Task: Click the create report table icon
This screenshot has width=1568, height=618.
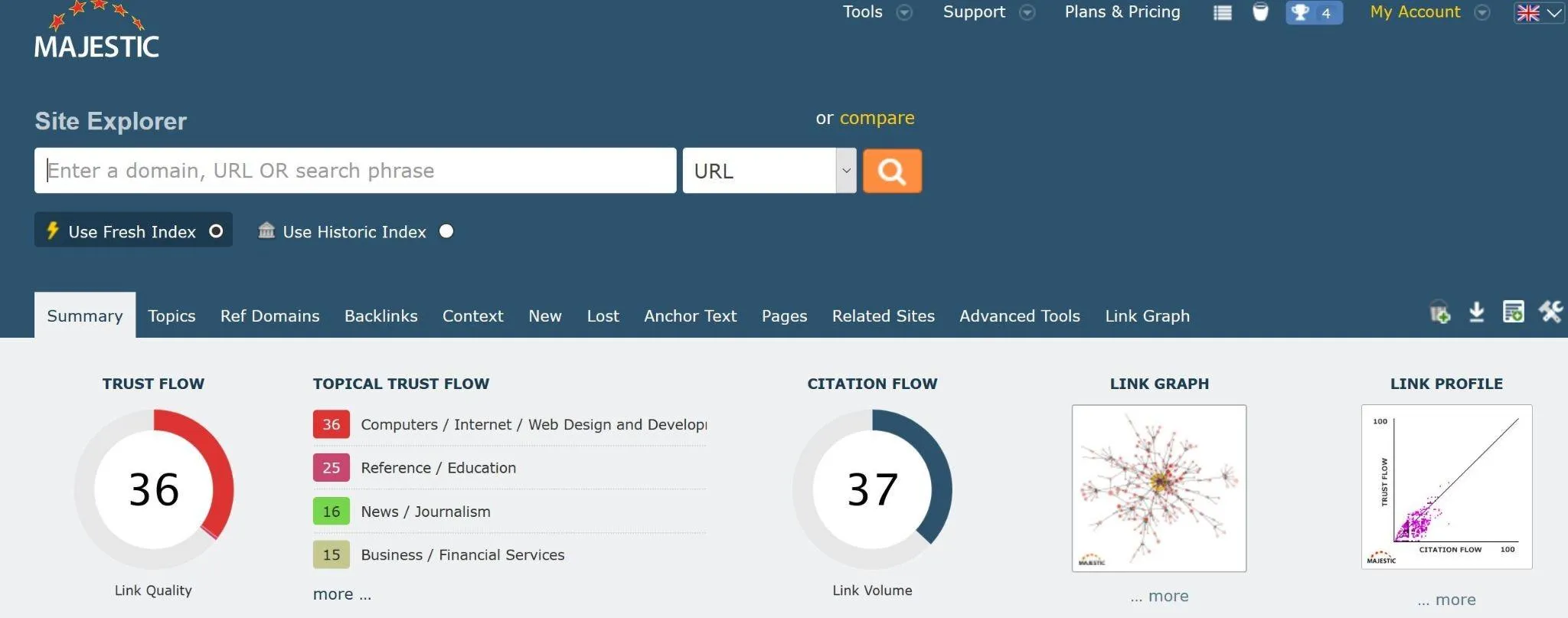Action: [x=1513, y=312]
